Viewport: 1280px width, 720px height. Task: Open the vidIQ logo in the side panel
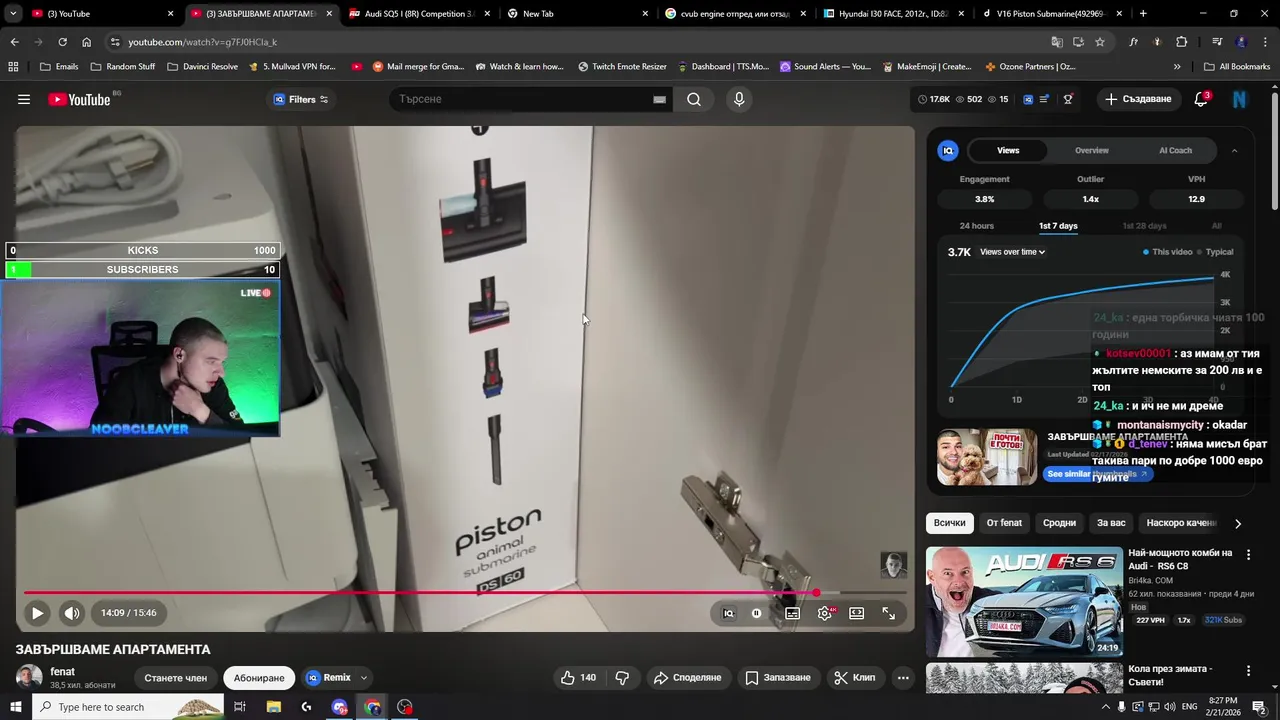click(x=948, y=150)
